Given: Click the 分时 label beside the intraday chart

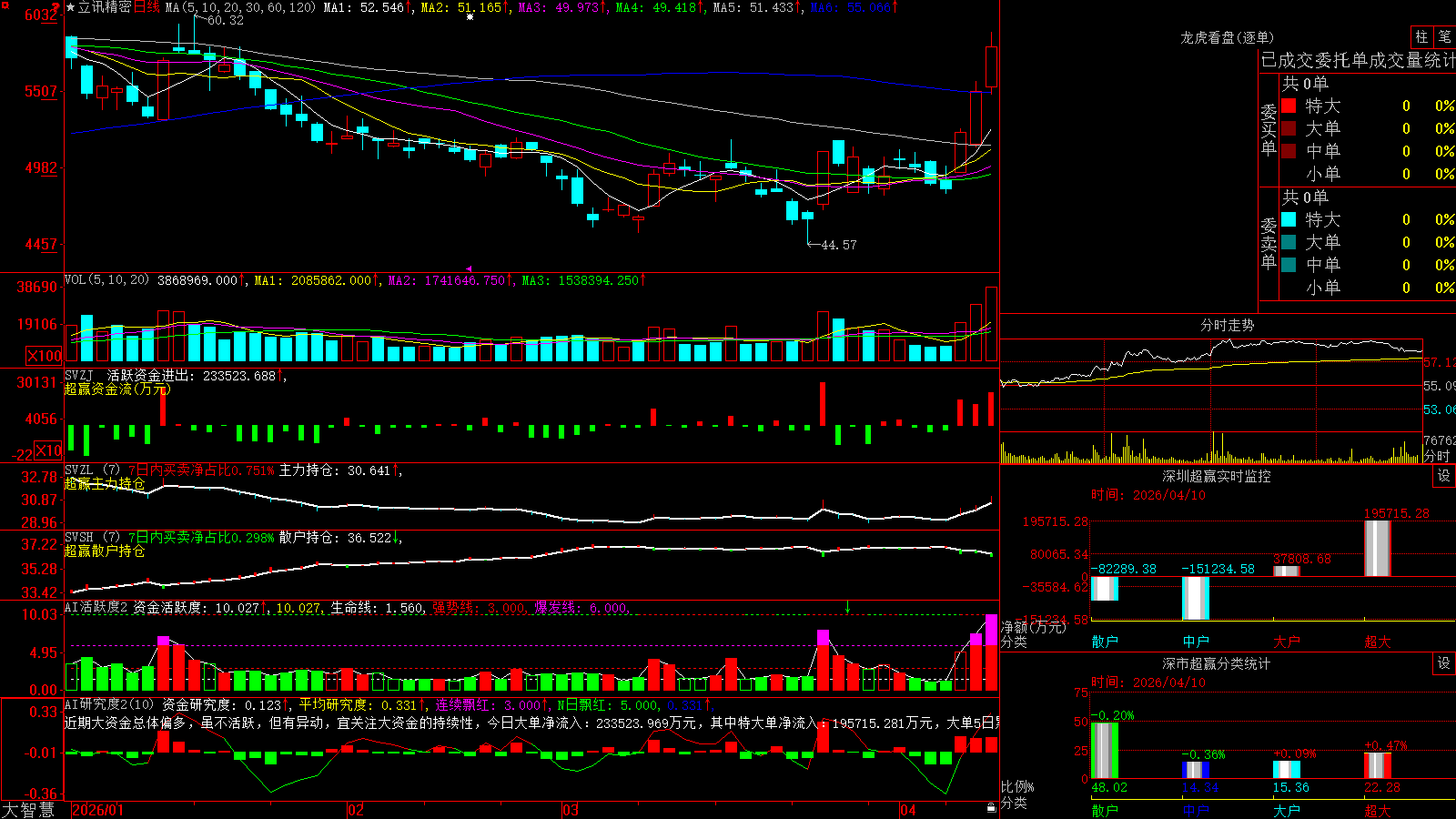Looking at the screenshot, I should point(1437,456).
